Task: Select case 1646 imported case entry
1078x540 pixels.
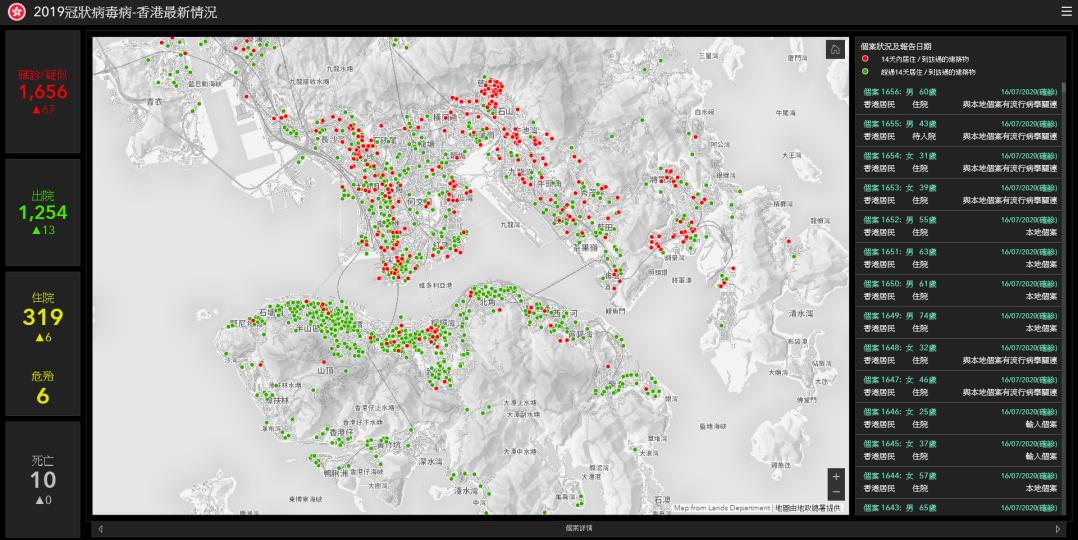Action: click(959, 418)
